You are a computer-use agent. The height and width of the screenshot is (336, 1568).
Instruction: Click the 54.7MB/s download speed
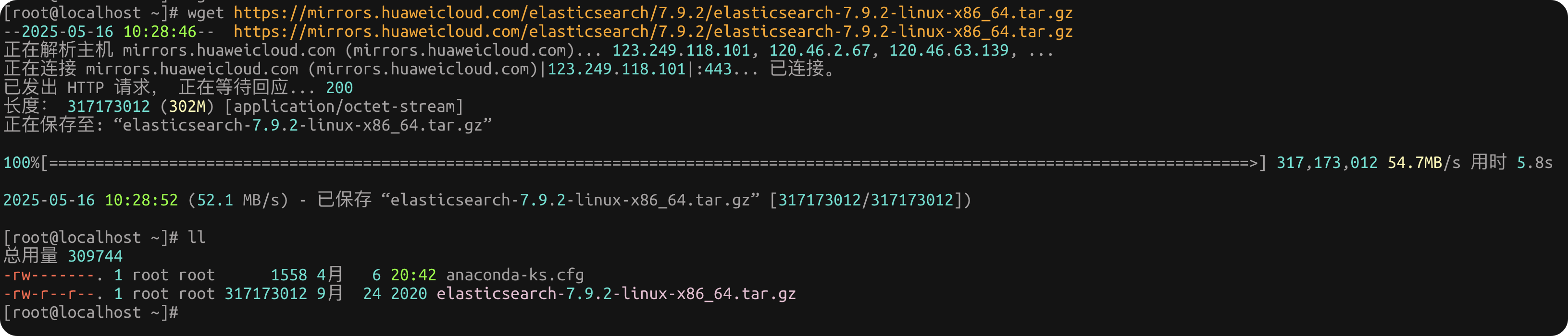click(x=1423, y=163)
